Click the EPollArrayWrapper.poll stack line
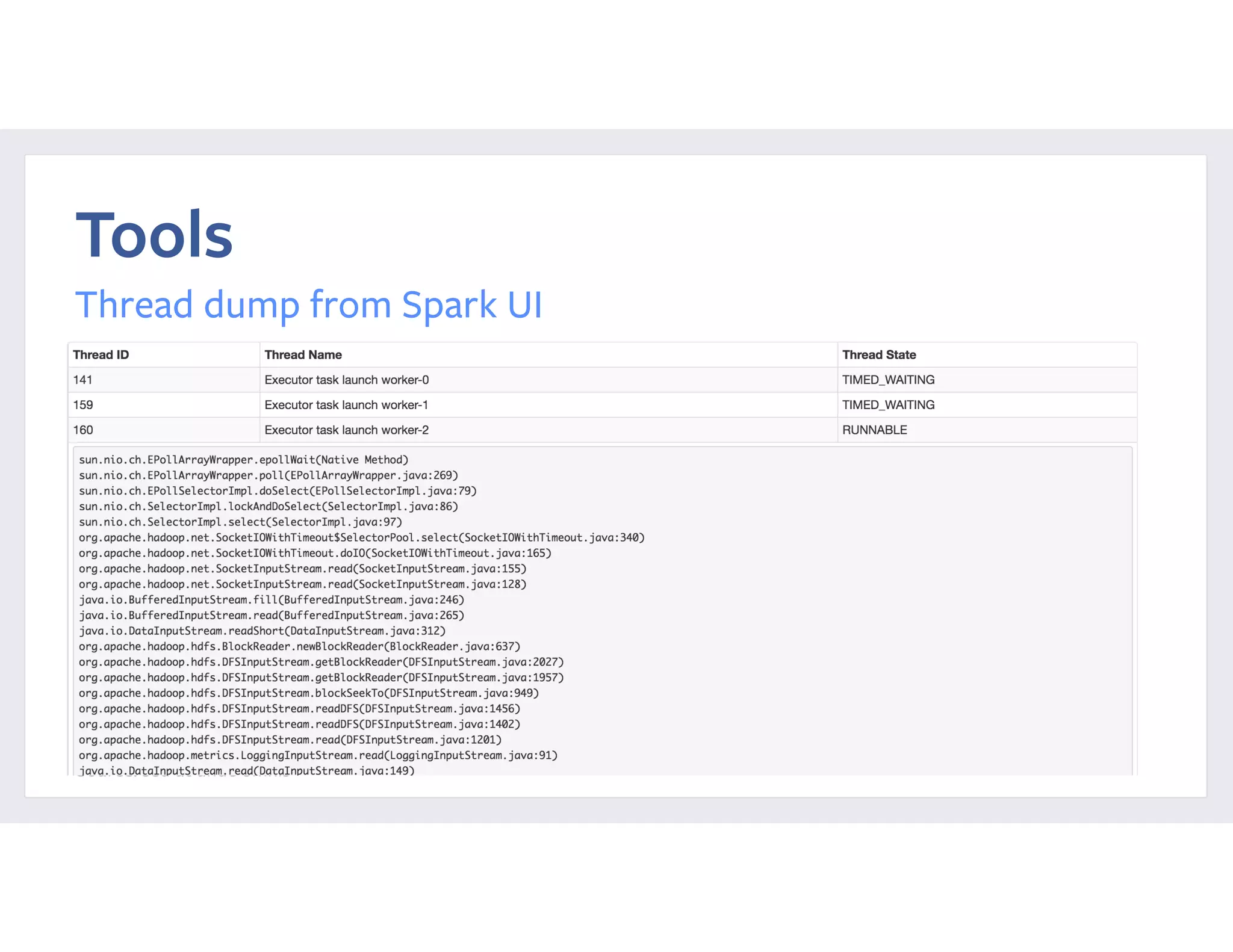This screenshot has width=1233, height=952. click(269, 476)
